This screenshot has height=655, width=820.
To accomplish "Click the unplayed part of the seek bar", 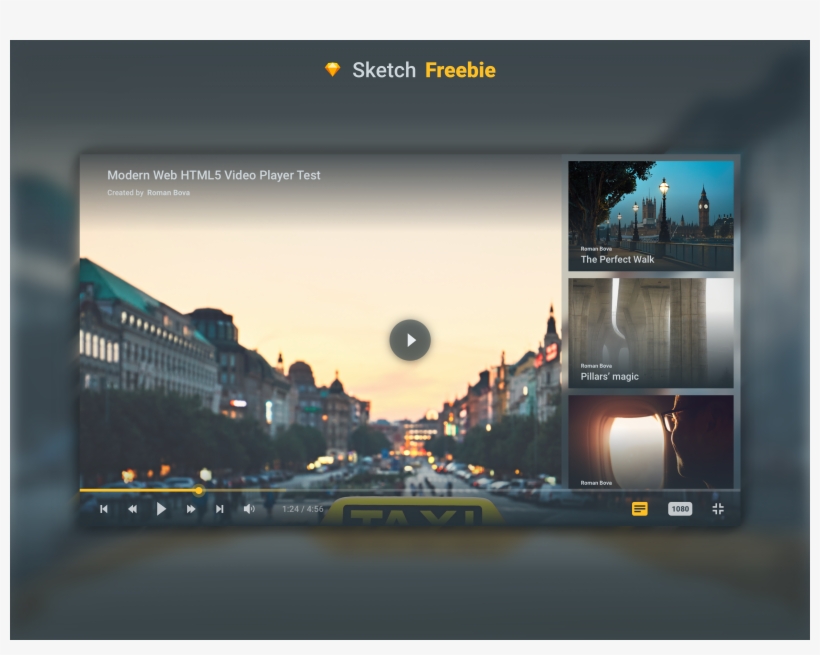I will pos(400,490).
